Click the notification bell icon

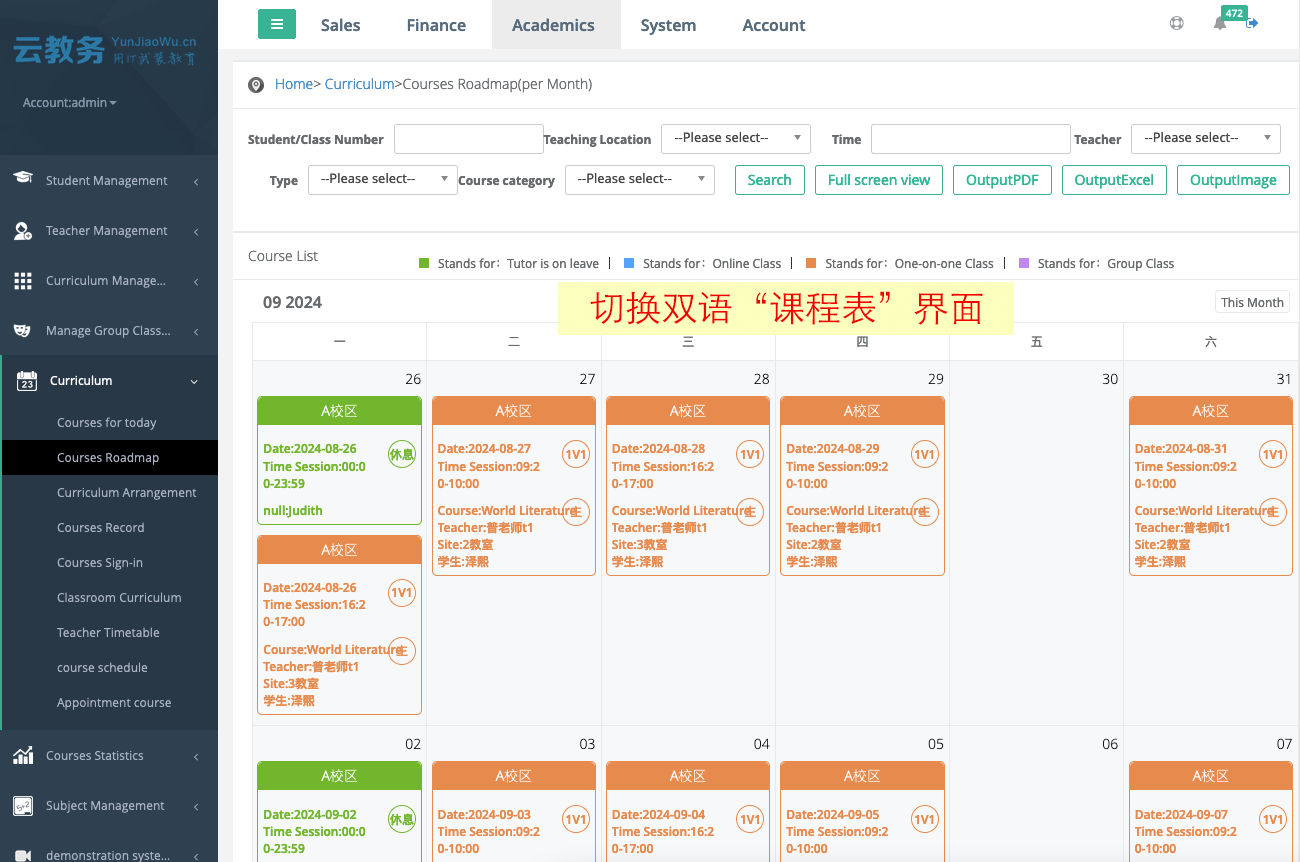1219,24
